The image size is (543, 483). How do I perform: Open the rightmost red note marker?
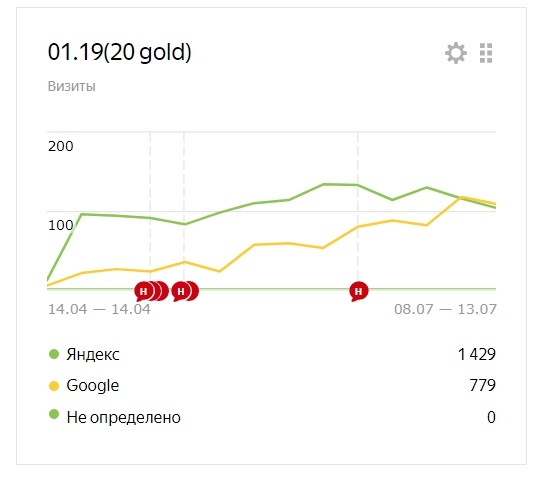tap(358, 291)
